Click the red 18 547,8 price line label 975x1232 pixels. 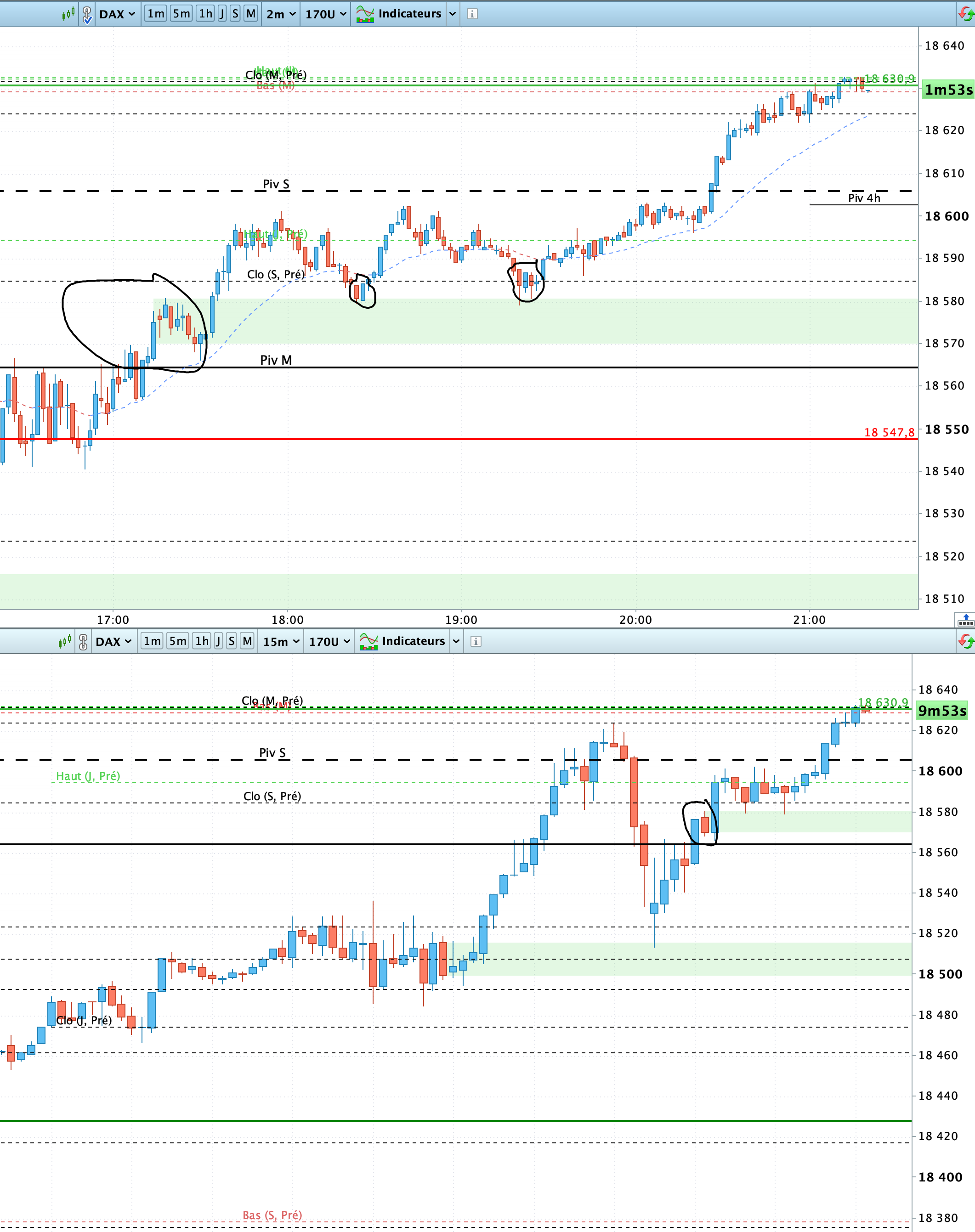(889, 433)
